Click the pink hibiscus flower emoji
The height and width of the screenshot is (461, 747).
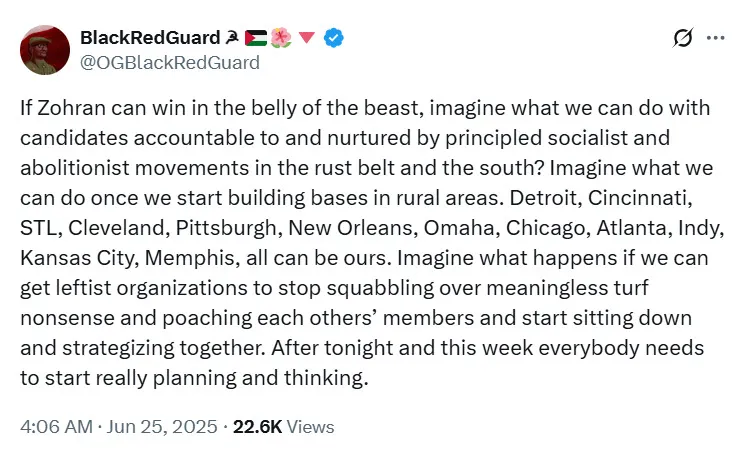(x=280, y=38)
